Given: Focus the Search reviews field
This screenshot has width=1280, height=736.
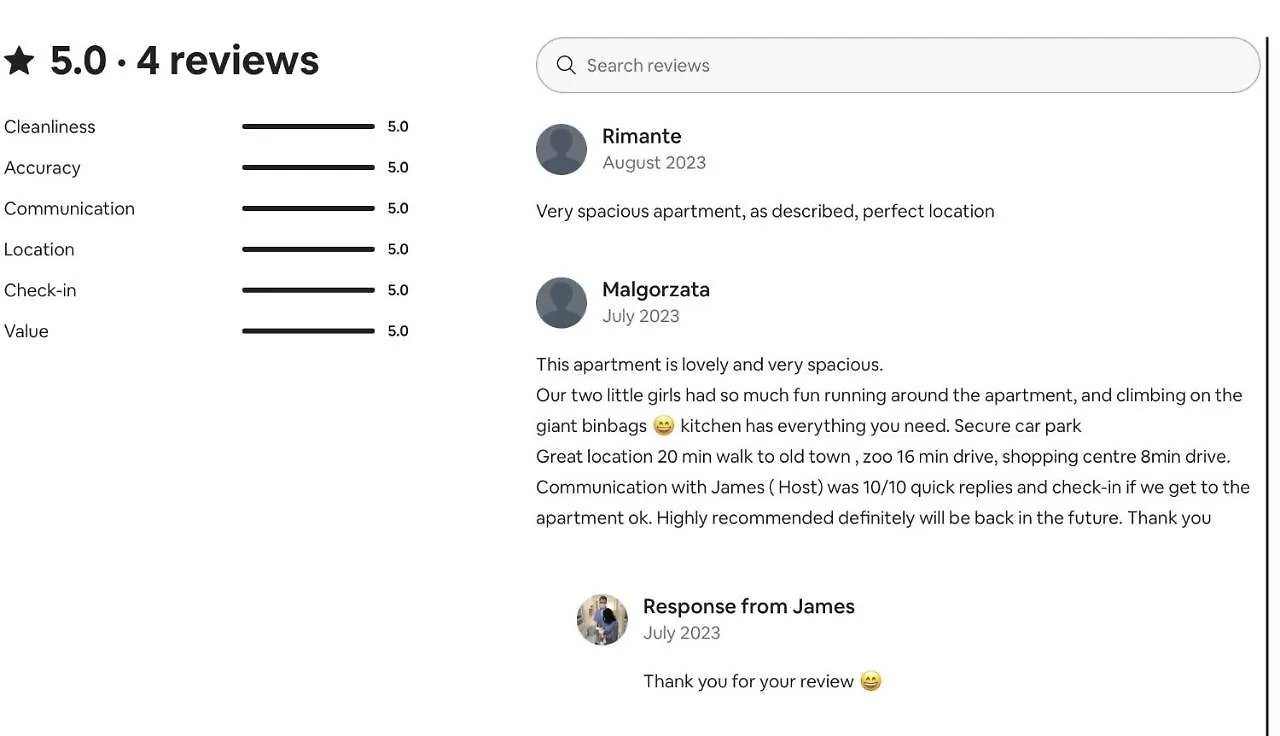Looking at the screenshot, I should pyautogui.click(x=898, y=65).
